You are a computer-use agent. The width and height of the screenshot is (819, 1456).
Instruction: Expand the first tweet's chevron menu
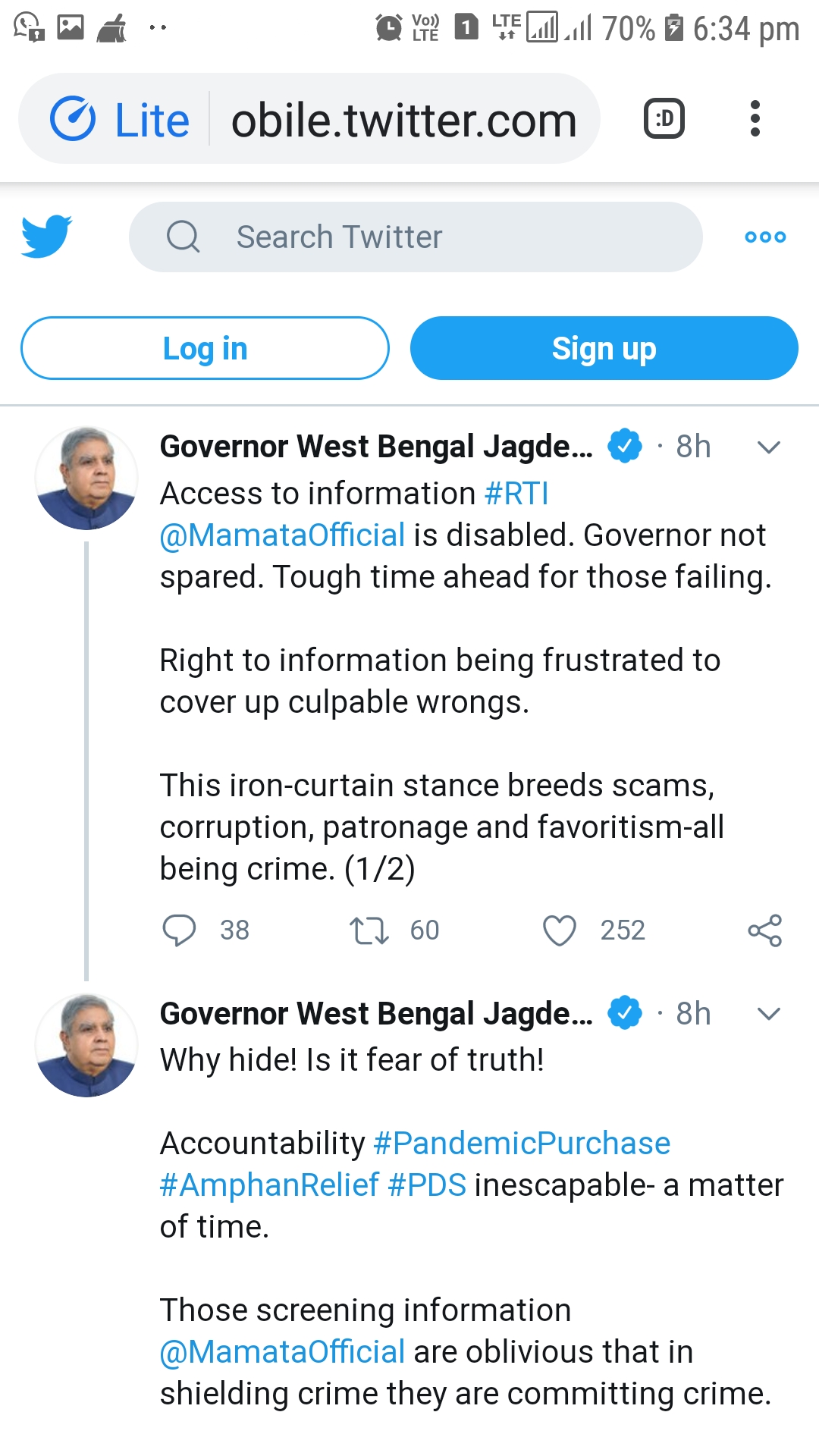769,447
